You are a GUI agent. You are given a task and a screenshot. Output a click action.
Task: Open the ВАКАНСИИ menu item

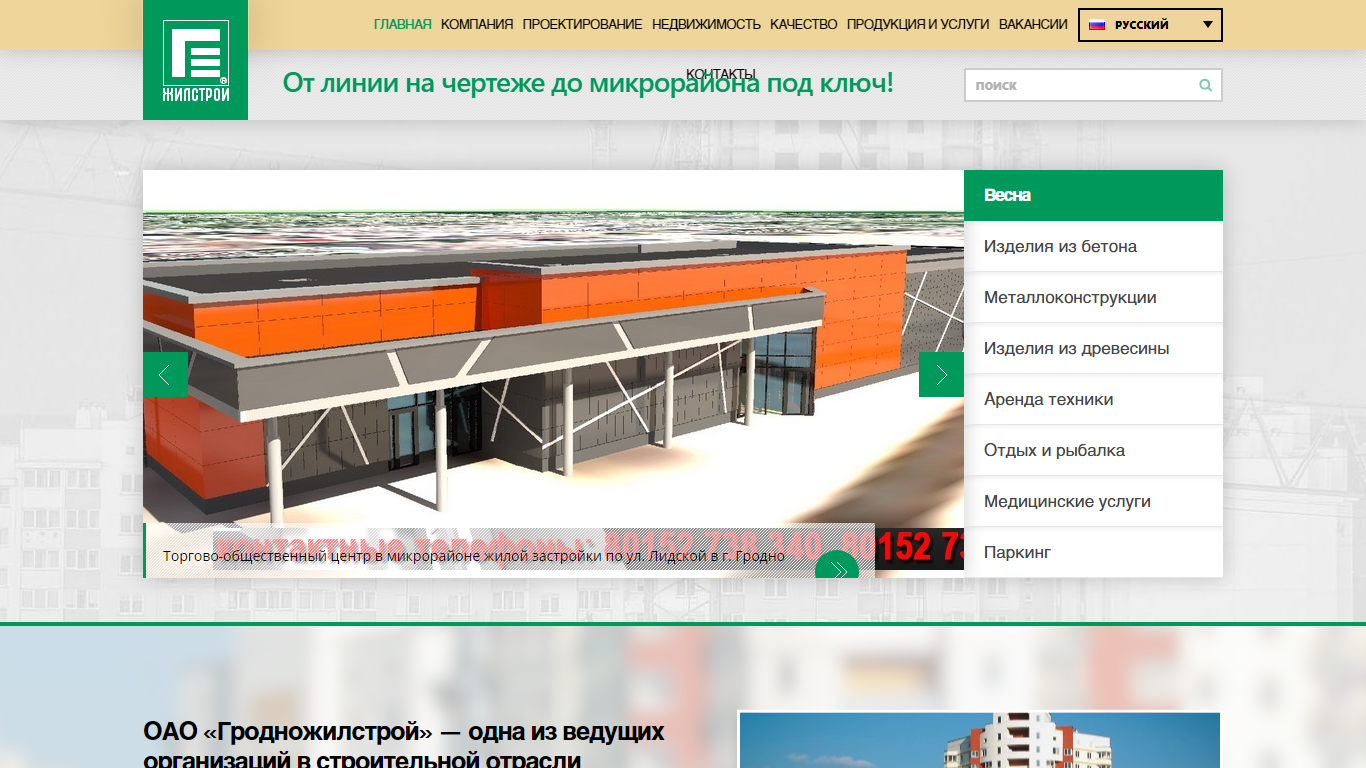(x=1033, y=24)
